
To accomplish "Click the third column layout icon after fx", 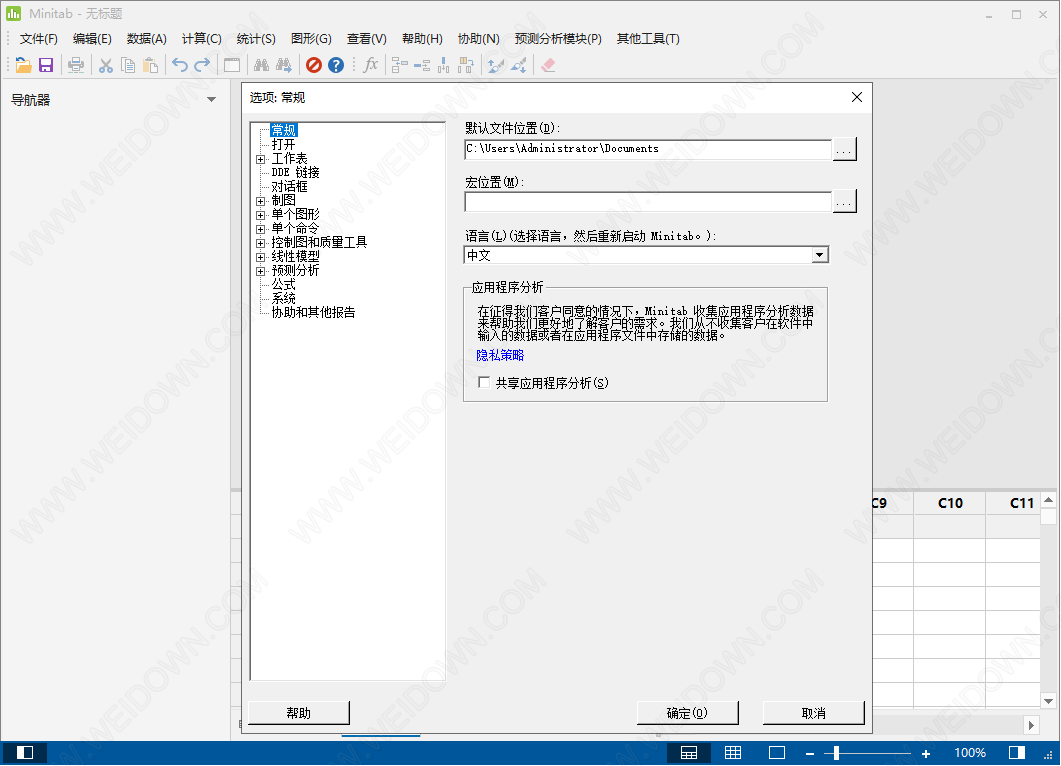I will tap(444, 65).
